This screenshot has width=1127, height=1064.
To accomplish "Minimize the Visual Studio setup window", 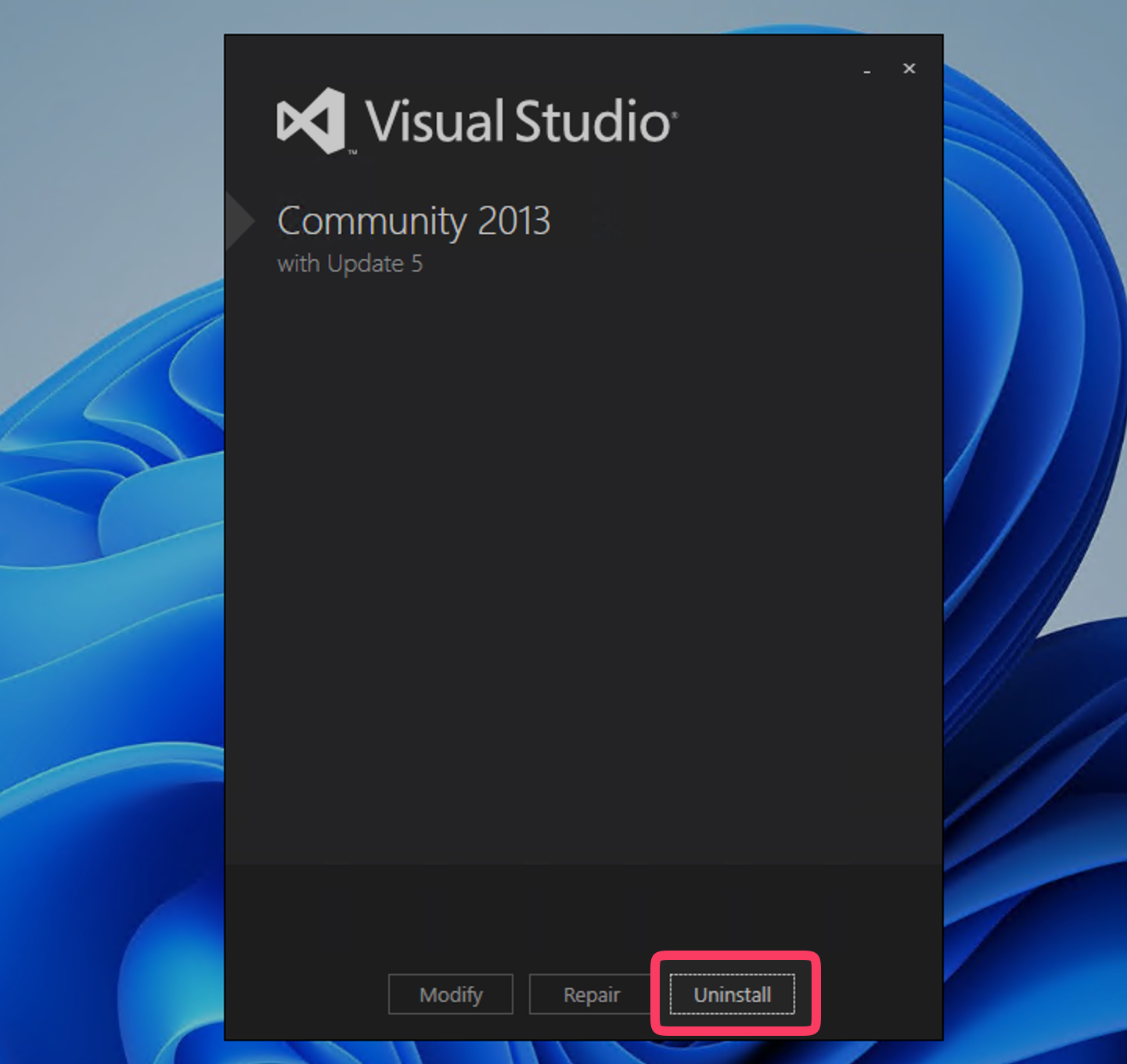I will (x=867, y=70).
